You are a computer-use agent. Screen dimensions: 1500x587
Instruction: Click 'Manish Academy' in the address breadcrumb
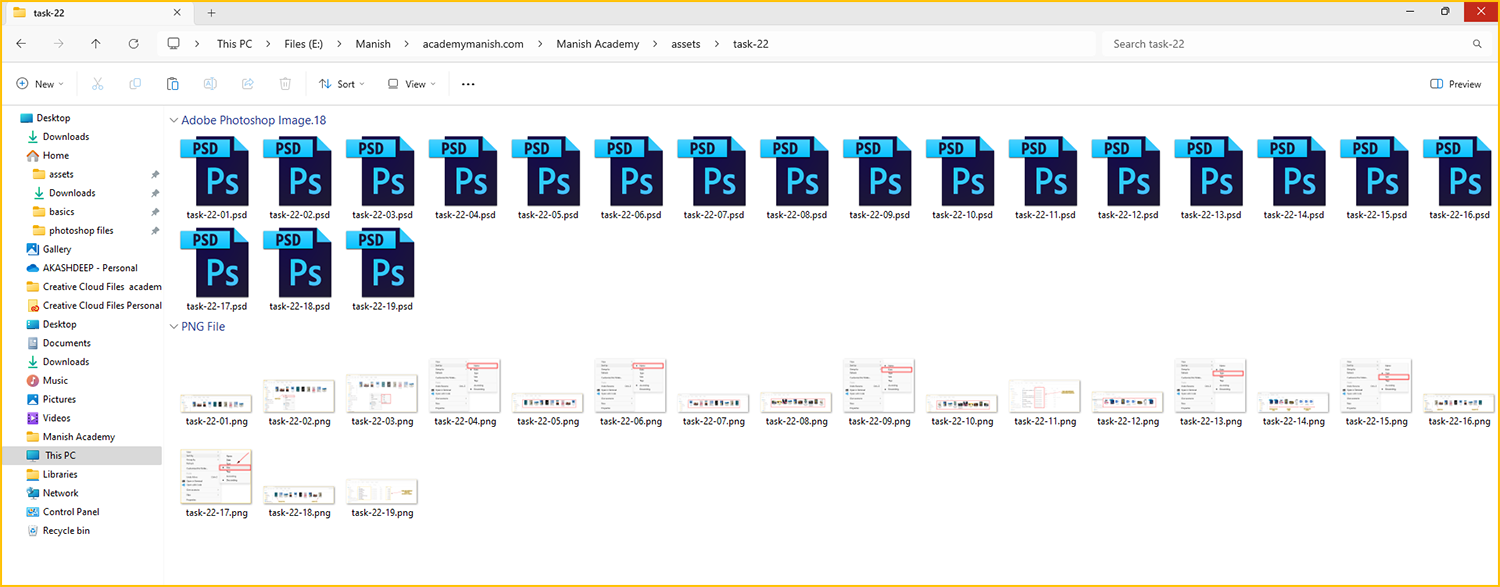597,44
